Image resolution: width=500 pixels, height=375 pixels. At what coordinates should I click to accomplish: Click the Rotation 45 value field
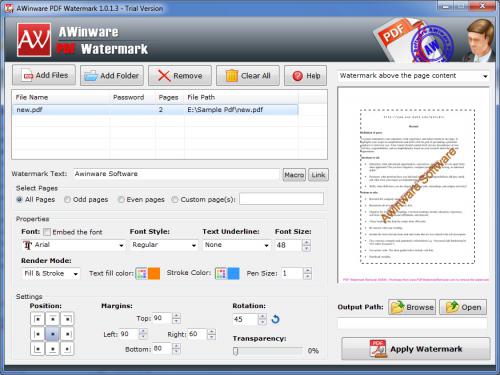click(245, 319)
